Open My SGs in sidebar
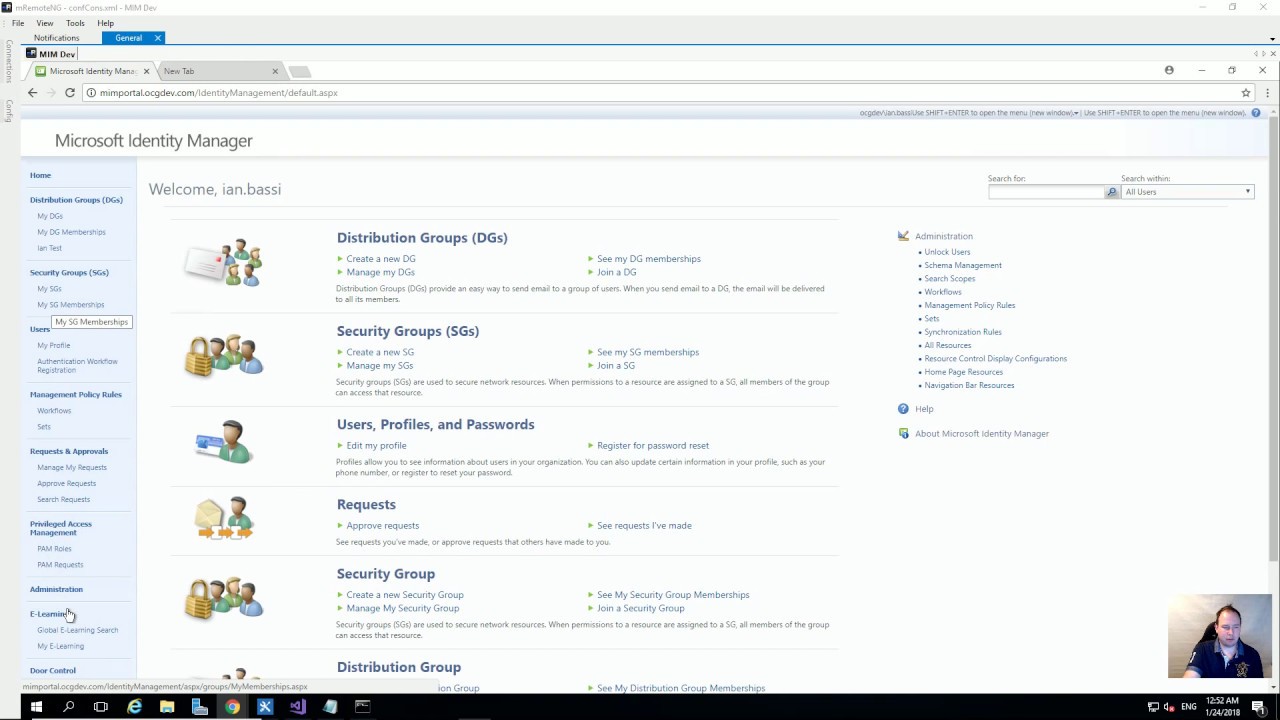 [x=49, y=289]
